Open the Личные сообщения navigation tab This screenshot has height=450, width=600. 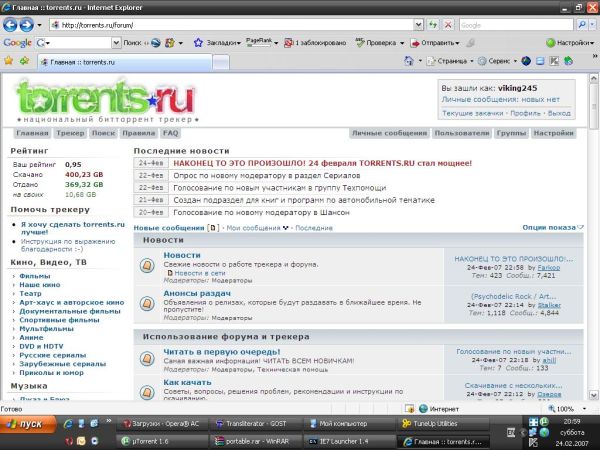[x=389, y=132]
